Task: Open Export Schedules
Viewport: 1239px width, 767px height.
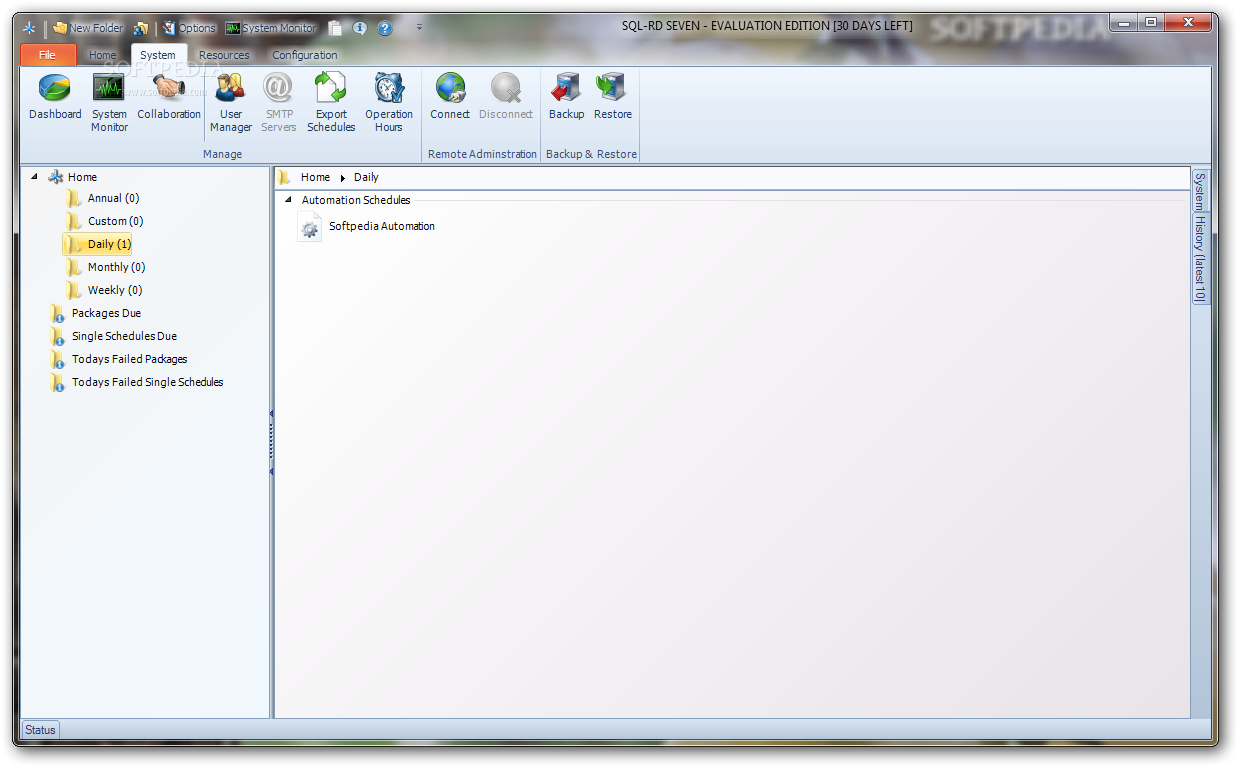Action: pos(331,103)
